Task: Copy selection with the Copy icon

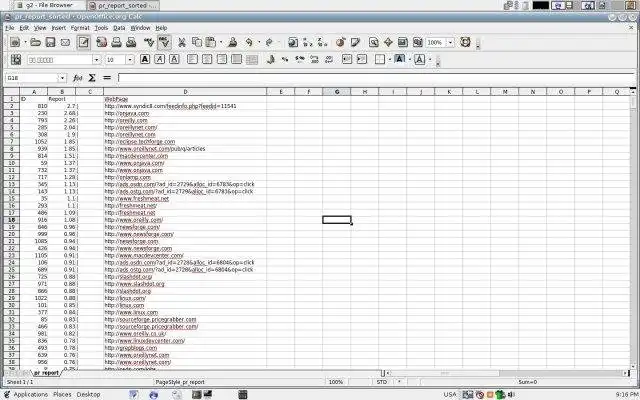Action: [197, 42]
